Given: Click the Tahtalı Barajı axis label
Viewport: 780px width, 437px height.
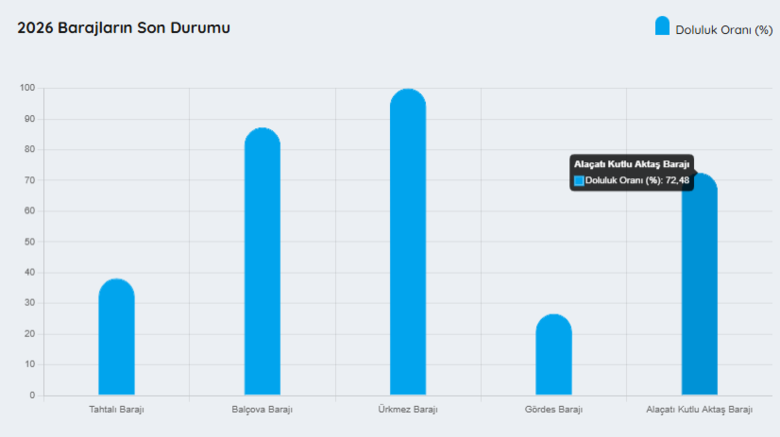Looking at the screenshot, I should pos(116,410).
